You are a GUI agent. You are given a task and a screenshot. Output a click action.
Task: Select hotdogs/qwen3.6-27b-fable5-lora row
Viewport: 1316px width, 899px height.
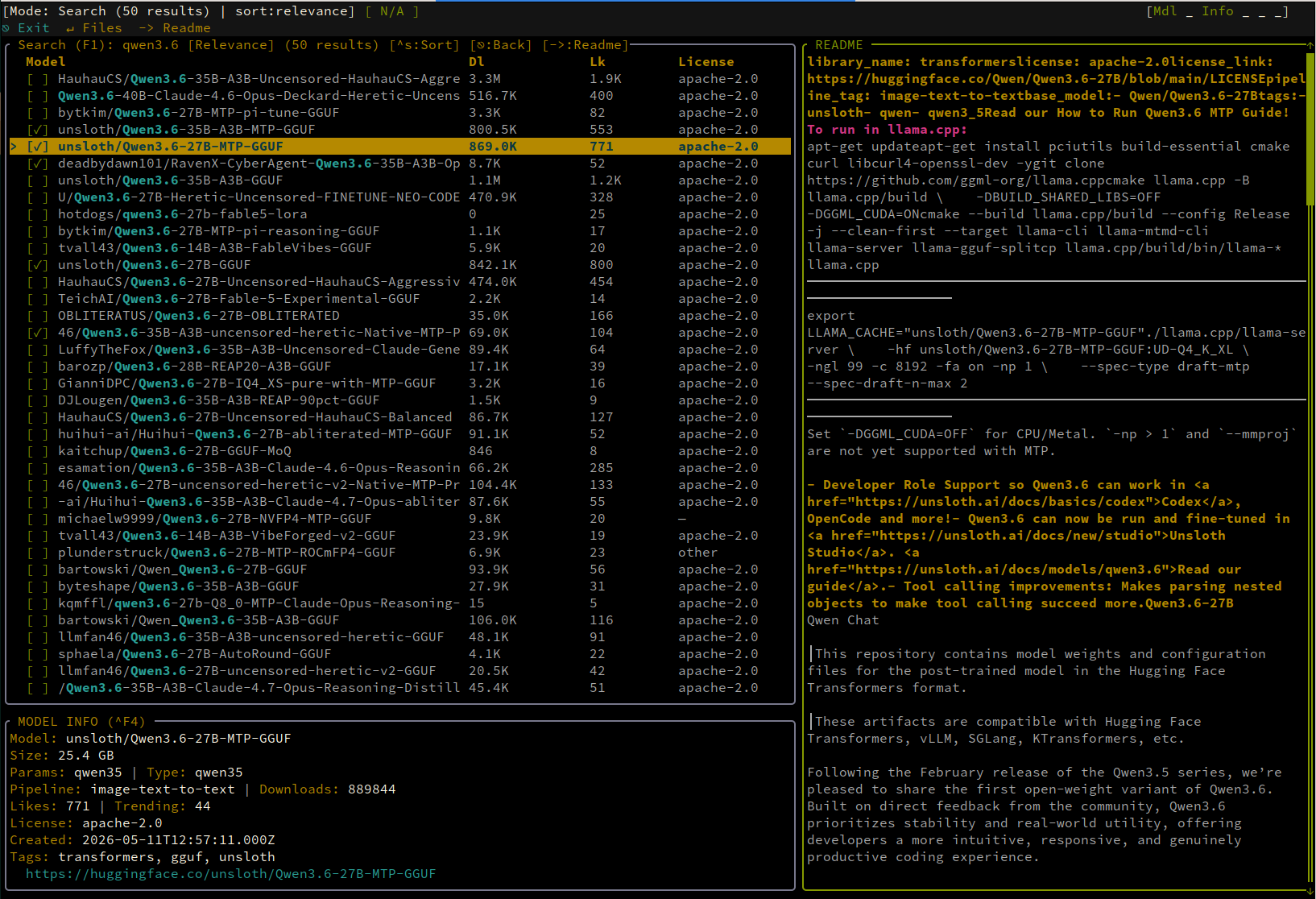coord(400,214)
